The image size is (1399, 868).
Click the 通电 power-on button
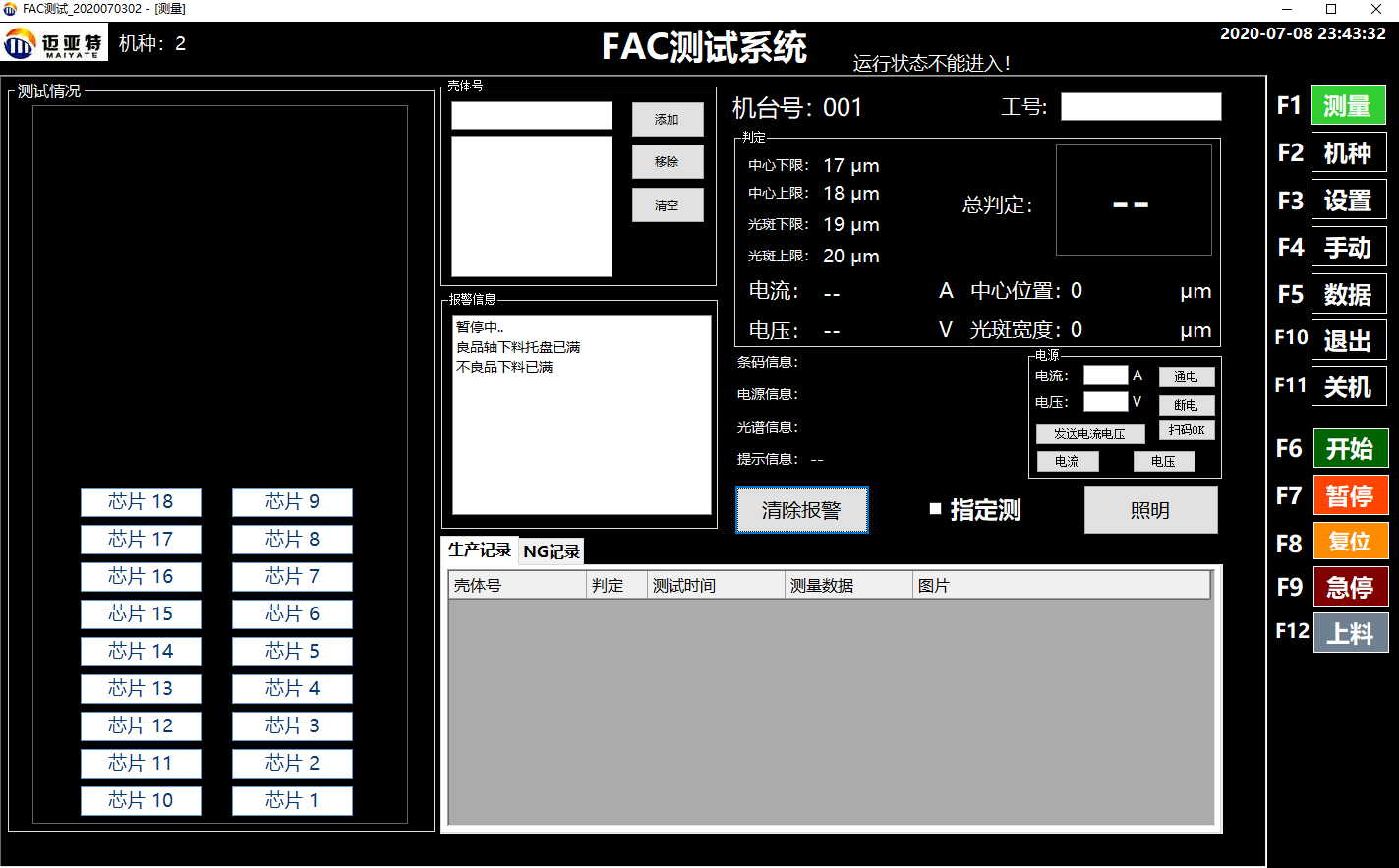coord(1186,376)
